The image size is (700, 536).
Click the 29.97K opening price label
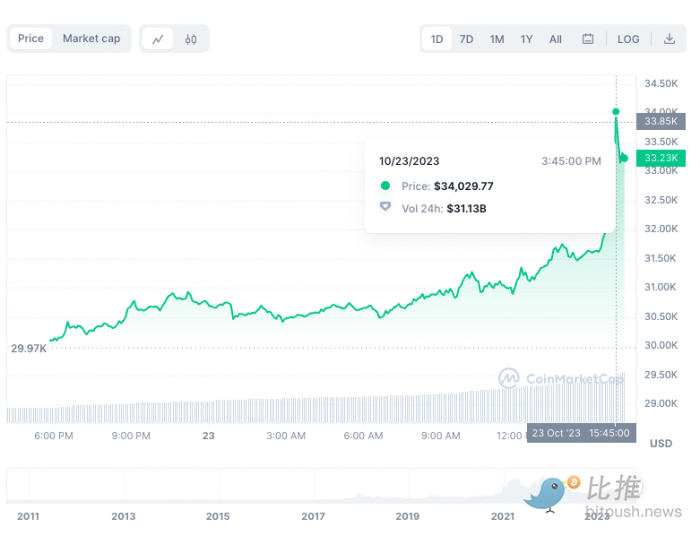(x=29, y=348)
